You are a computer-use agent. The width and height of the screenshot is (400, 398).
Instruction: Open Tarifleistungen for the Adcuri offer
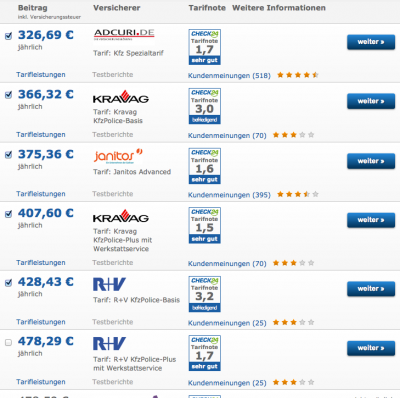point(41,75)
